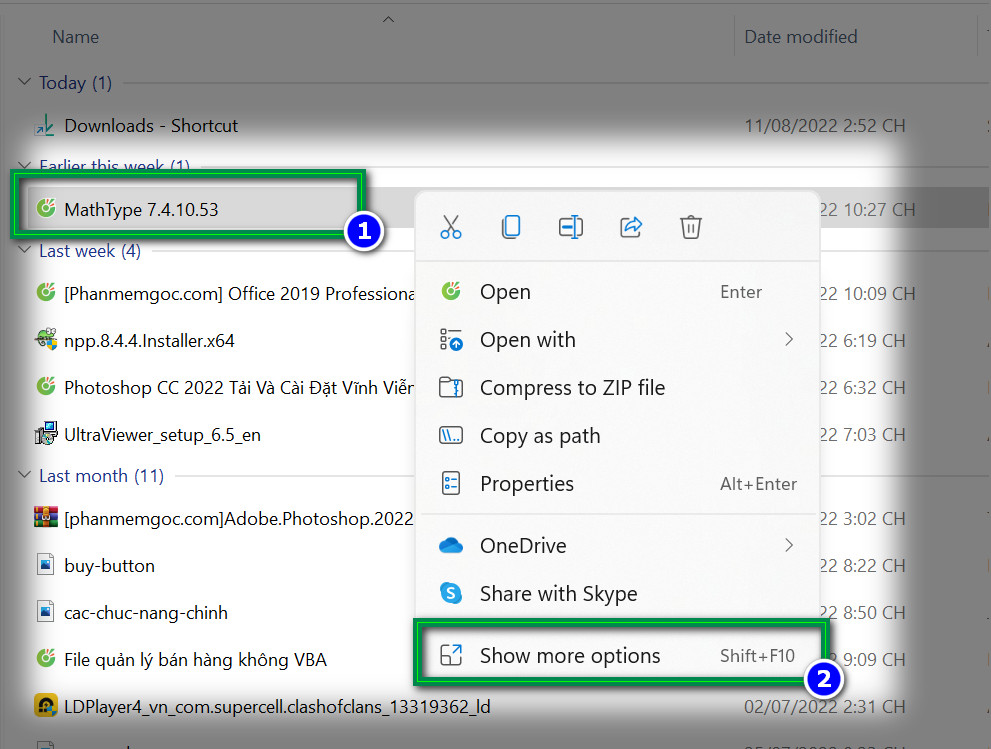Click the Copy icon in context menu
The image size is (991, 749).
(511, 227)
